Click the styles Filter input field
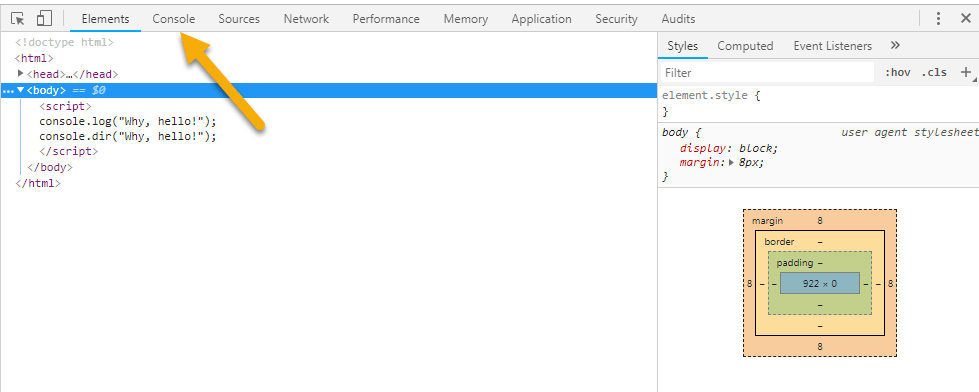 (x=768, y=73)
